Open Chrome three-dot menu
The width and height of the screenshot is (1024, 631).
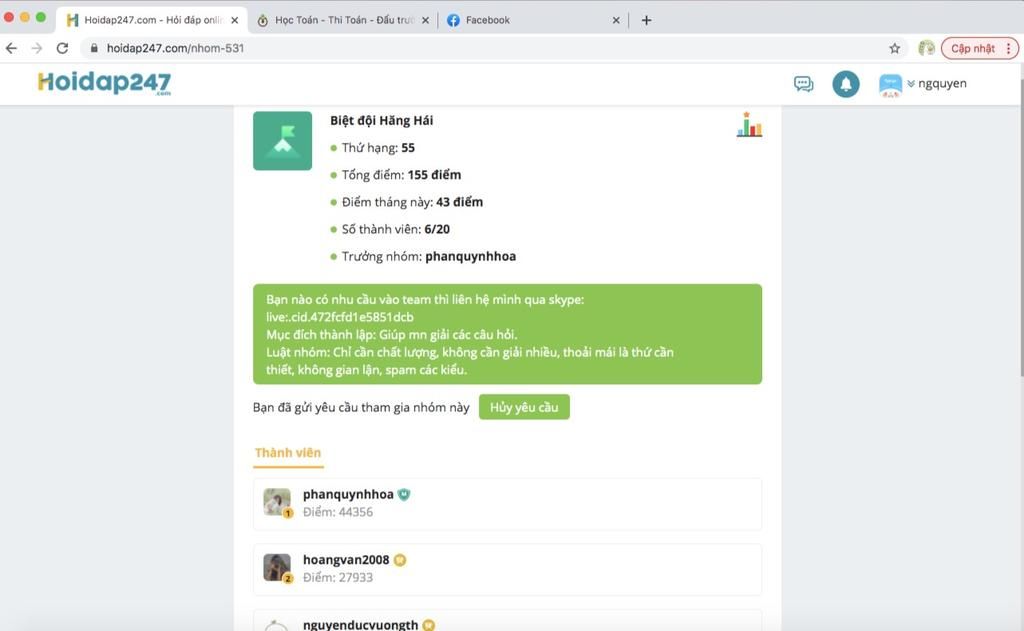click(1008, 48)
